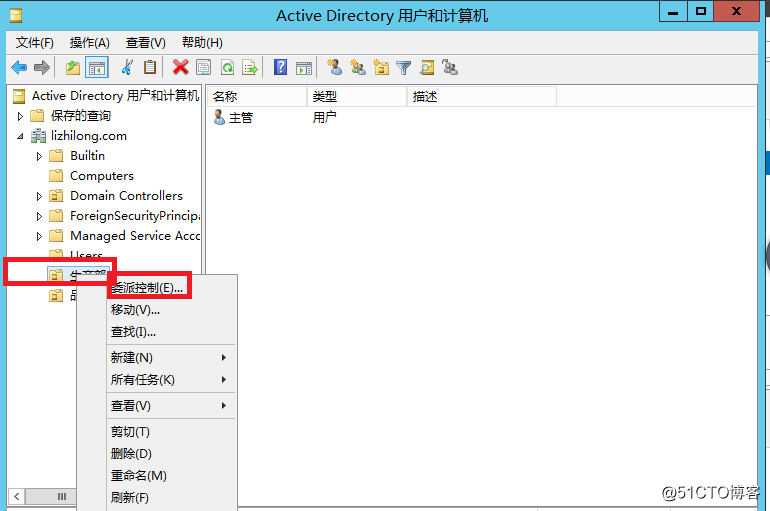
Task: Click the Add to group toolbar icon
Action: click(x=449, y=67)
